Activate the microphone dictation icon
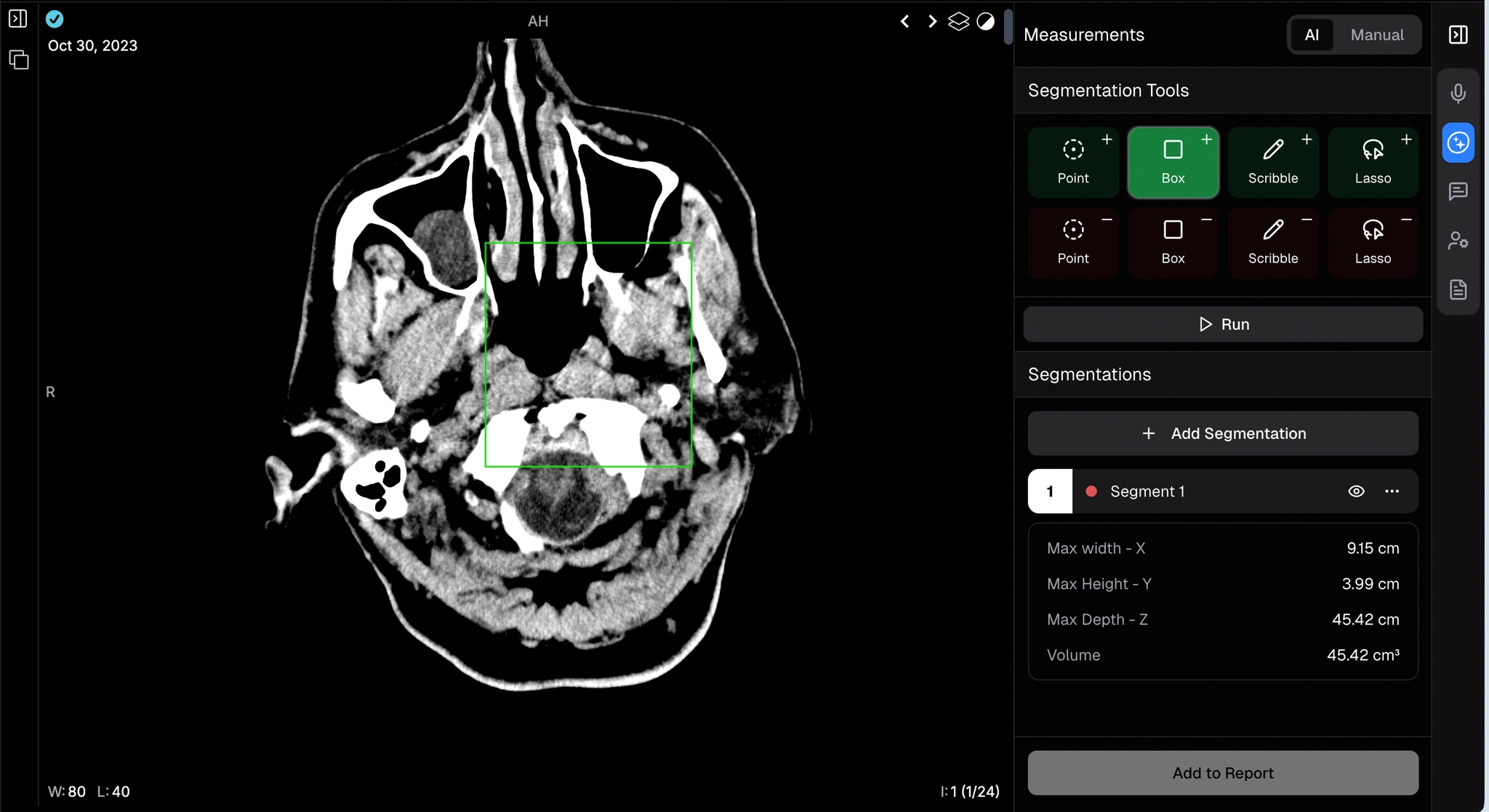This screenshot has width=1489, height=812. pyautogui.click(x=1458, y=93)
